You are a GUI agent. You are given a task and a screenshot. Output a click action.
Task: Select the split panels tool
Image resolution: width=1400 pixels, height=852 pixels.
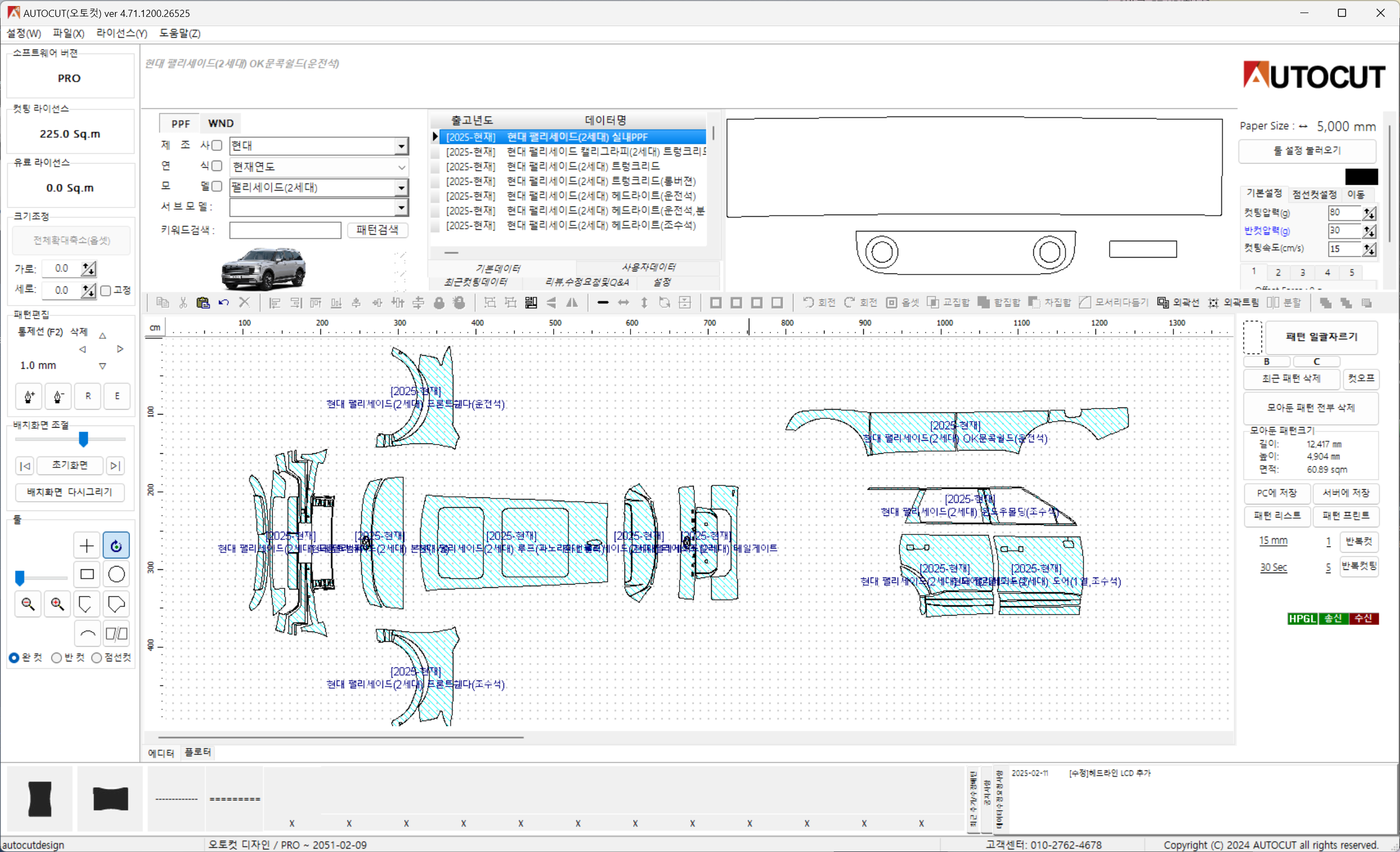(x=117, y=634)
